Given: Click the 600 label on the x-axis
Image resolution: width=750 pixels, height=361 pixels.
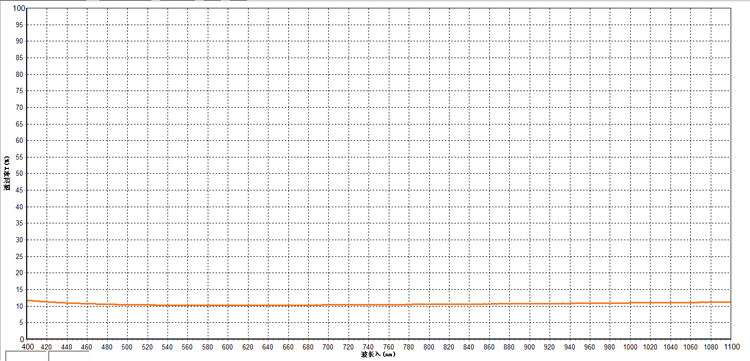Looking at the screenshot, I should [228, 346].
